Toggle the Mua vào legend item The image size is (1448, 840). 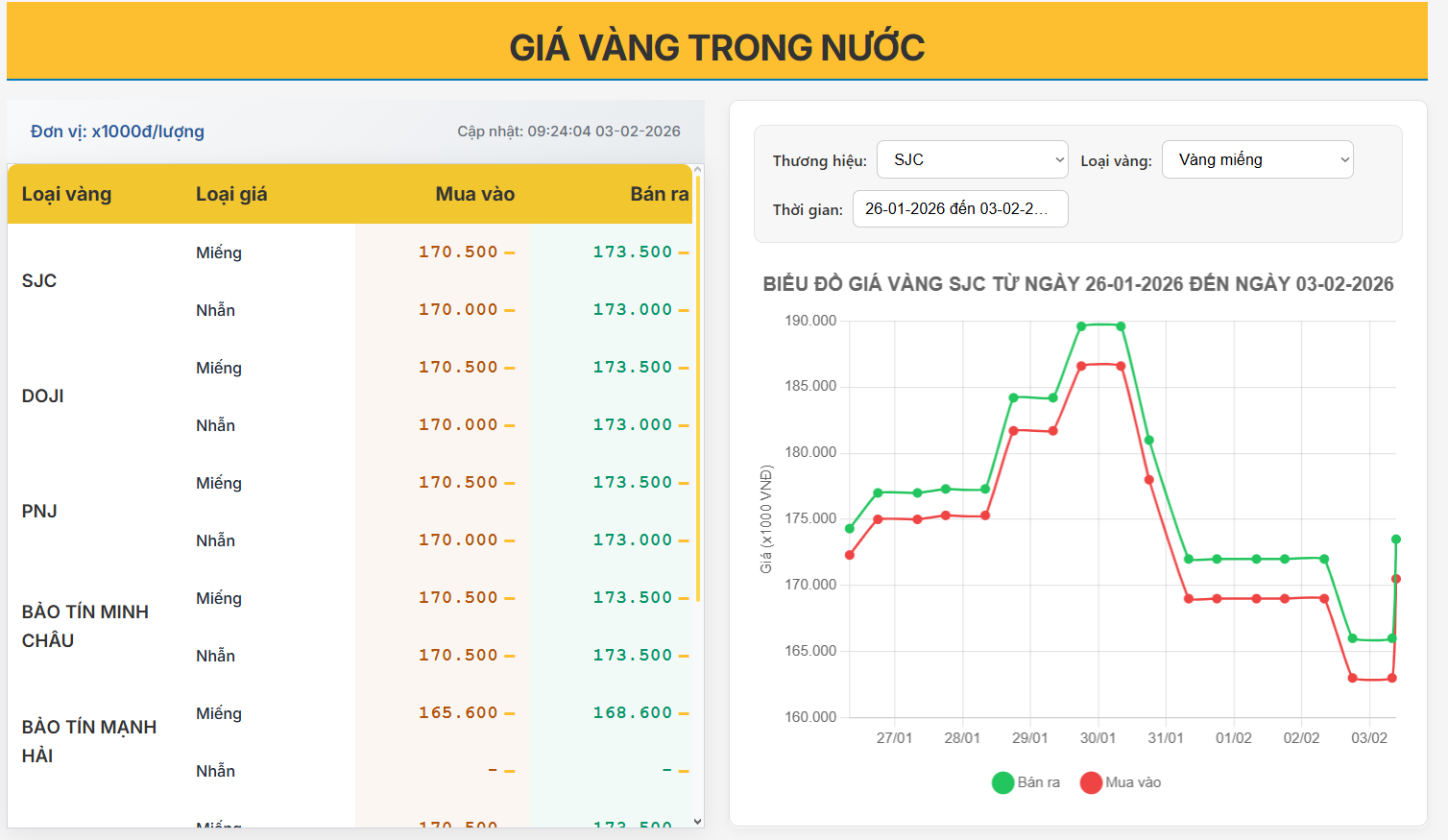(x=1121, y=782)
